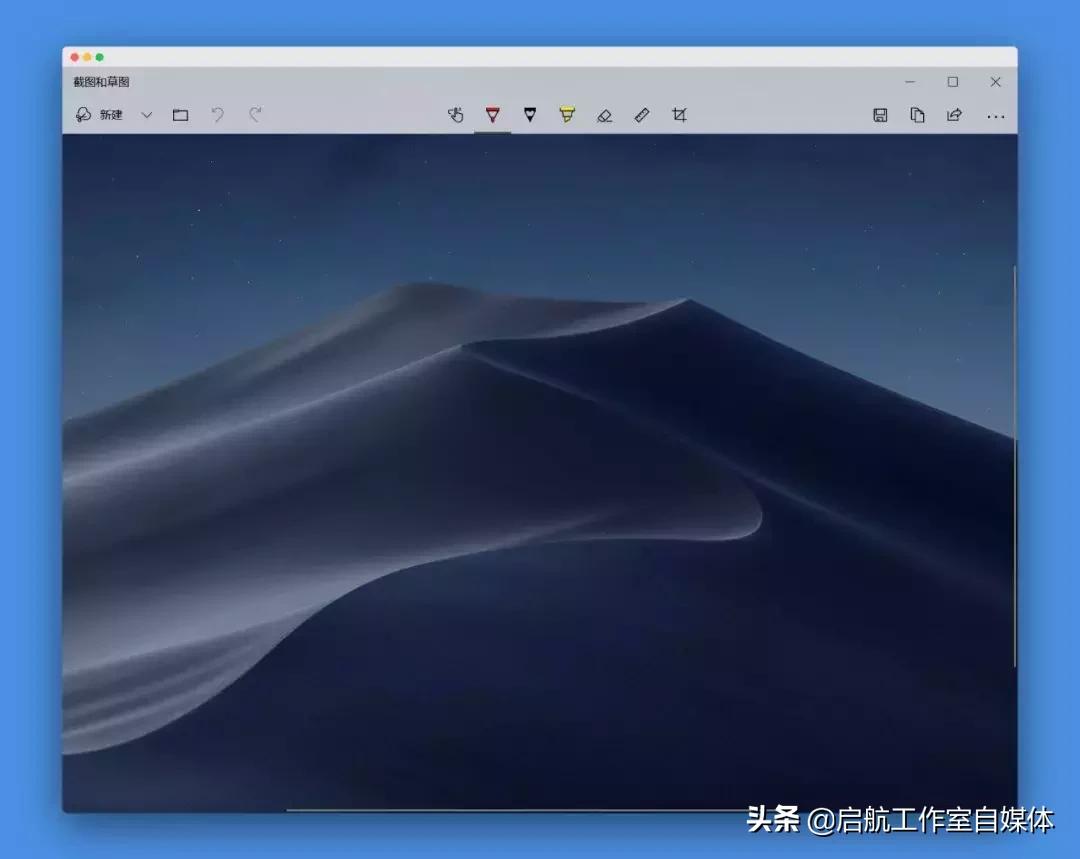This screenshot has width=1080, height=859.
Task: Save the current snip
Action: (880, 114)
